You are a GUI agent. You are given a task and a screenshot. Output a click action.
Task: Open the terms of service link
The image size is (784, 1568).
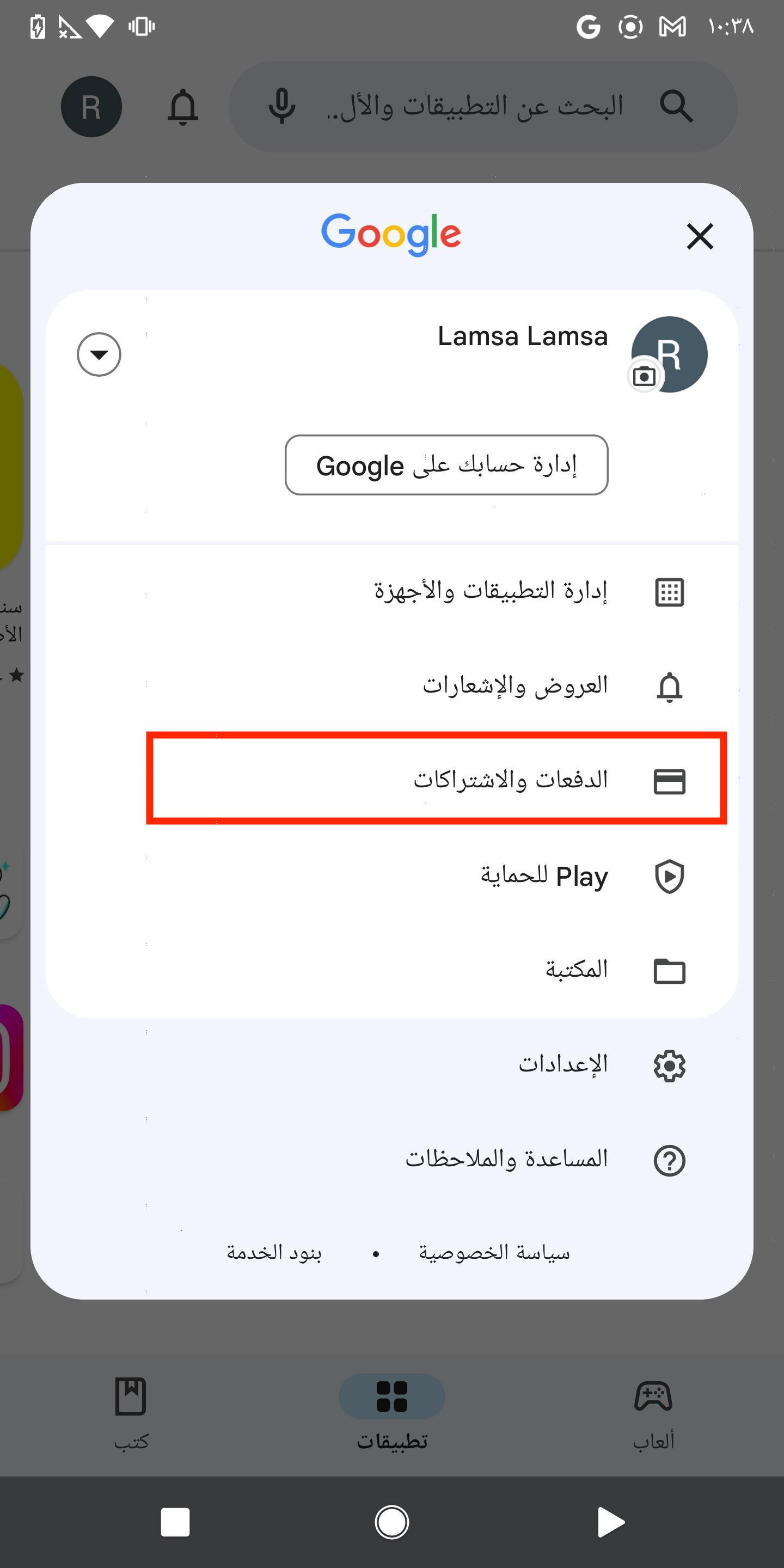274,1253
